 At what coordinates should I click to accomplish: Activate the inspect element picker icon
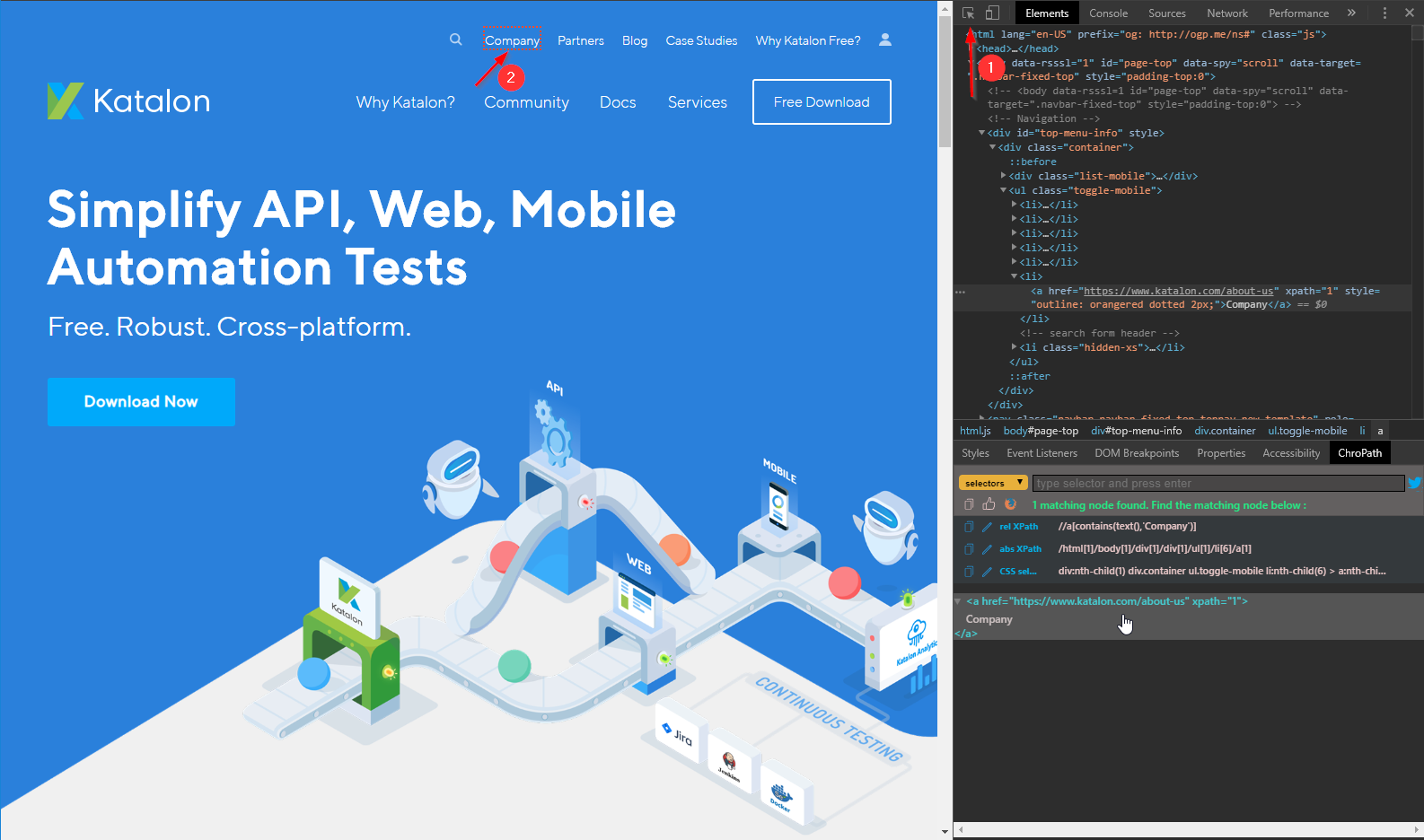point(969,13)
